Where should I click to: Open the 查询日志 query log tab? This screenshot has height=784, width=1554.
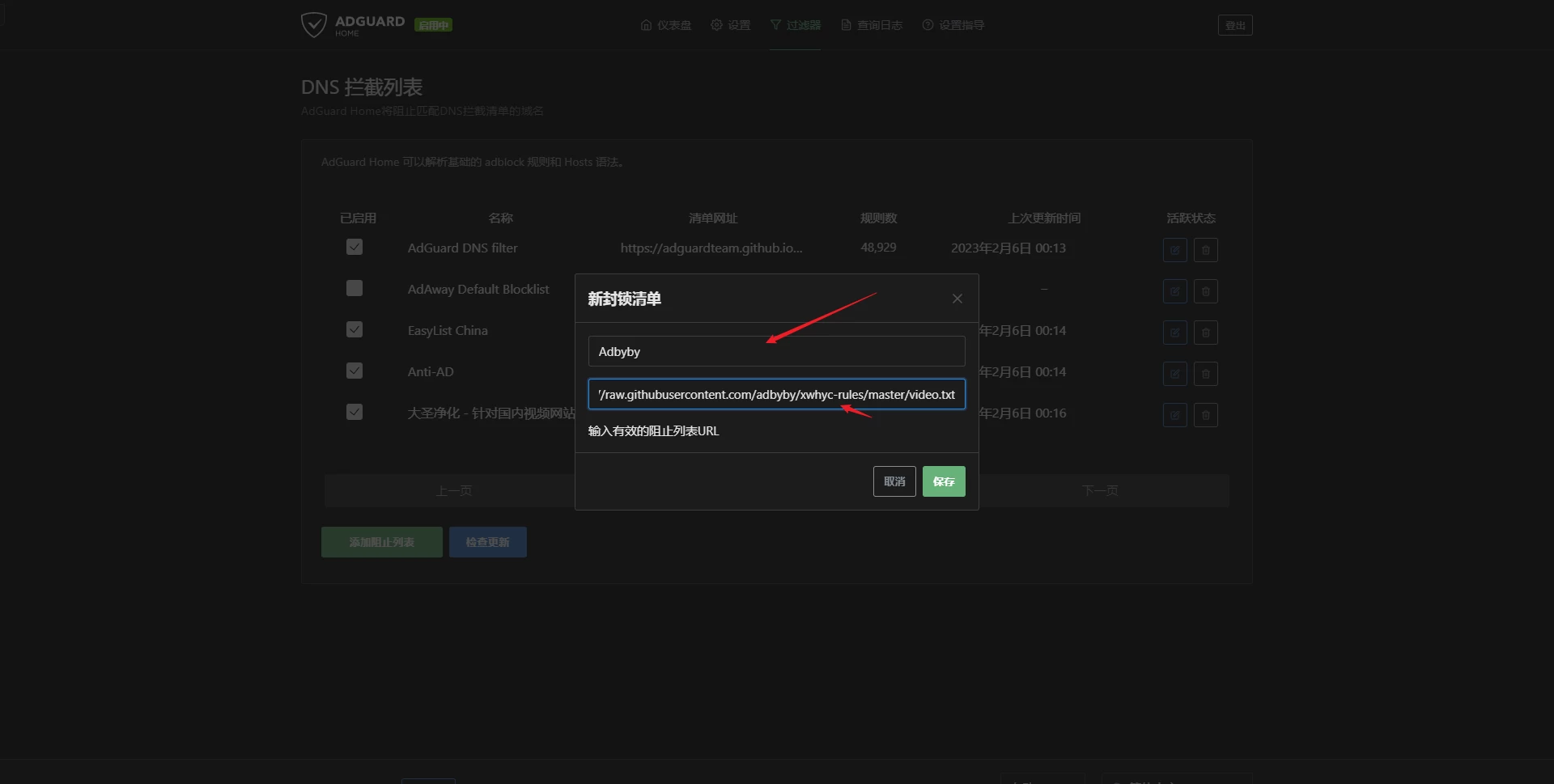[x=872, y=25]
